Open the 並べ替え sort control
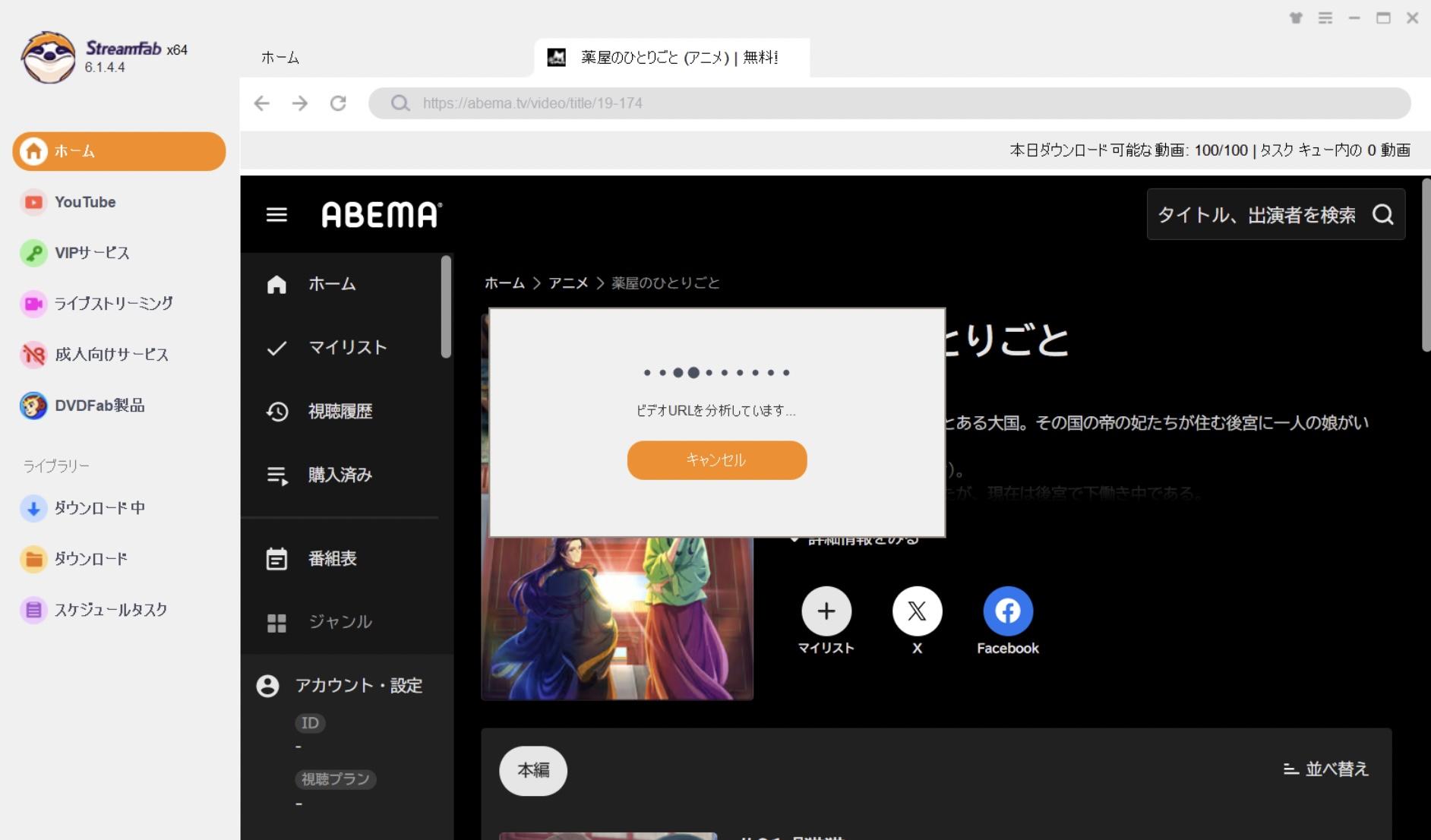The image size is (1431, 840). [1325, 769]
